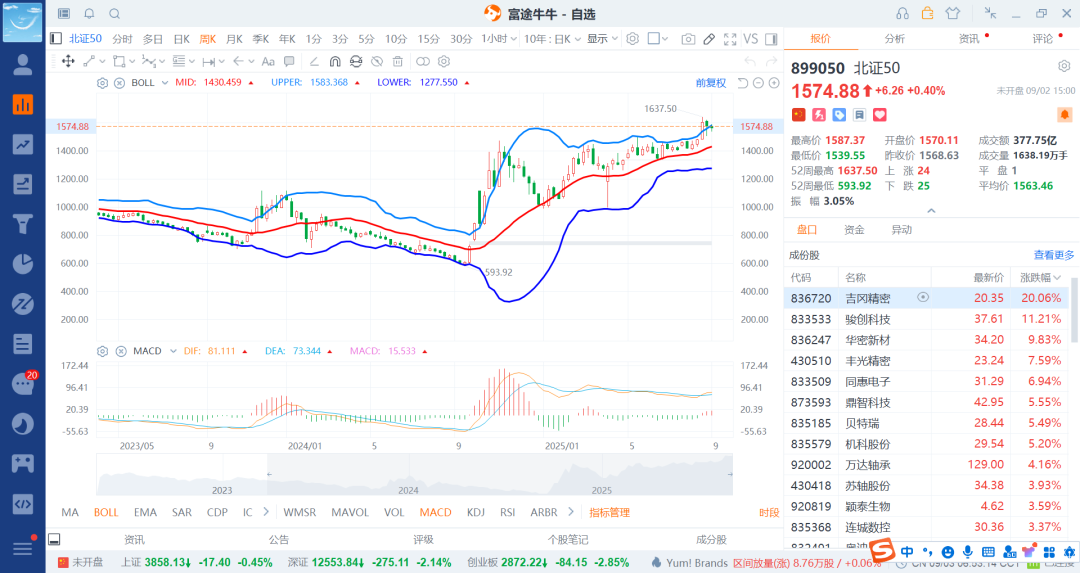
Task: Toggle the bottom panel icon at lower left
Action: click(x=54, y=539)
